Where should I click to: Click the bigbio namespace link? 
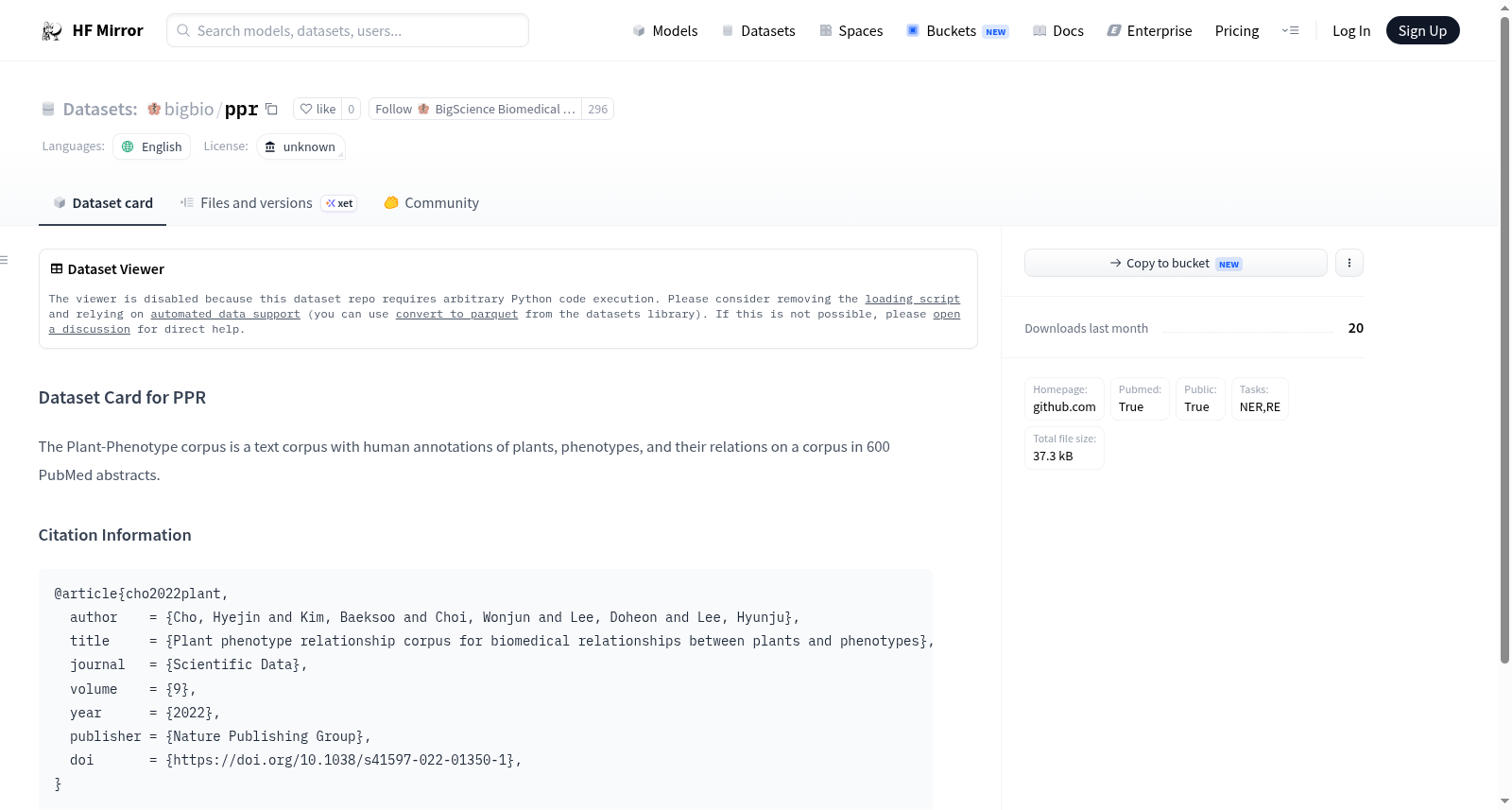coord(189,109)
